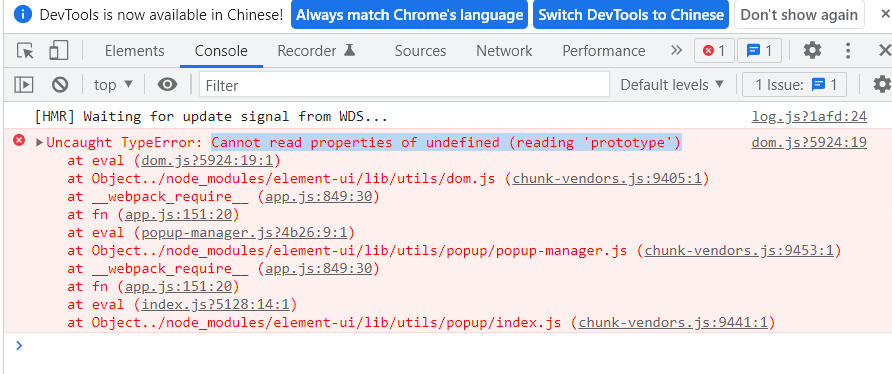This screenshot has width=892, height=374.
Task: Expand the Uncaught TypeError stack trace arrow
Action: point(39,142)
